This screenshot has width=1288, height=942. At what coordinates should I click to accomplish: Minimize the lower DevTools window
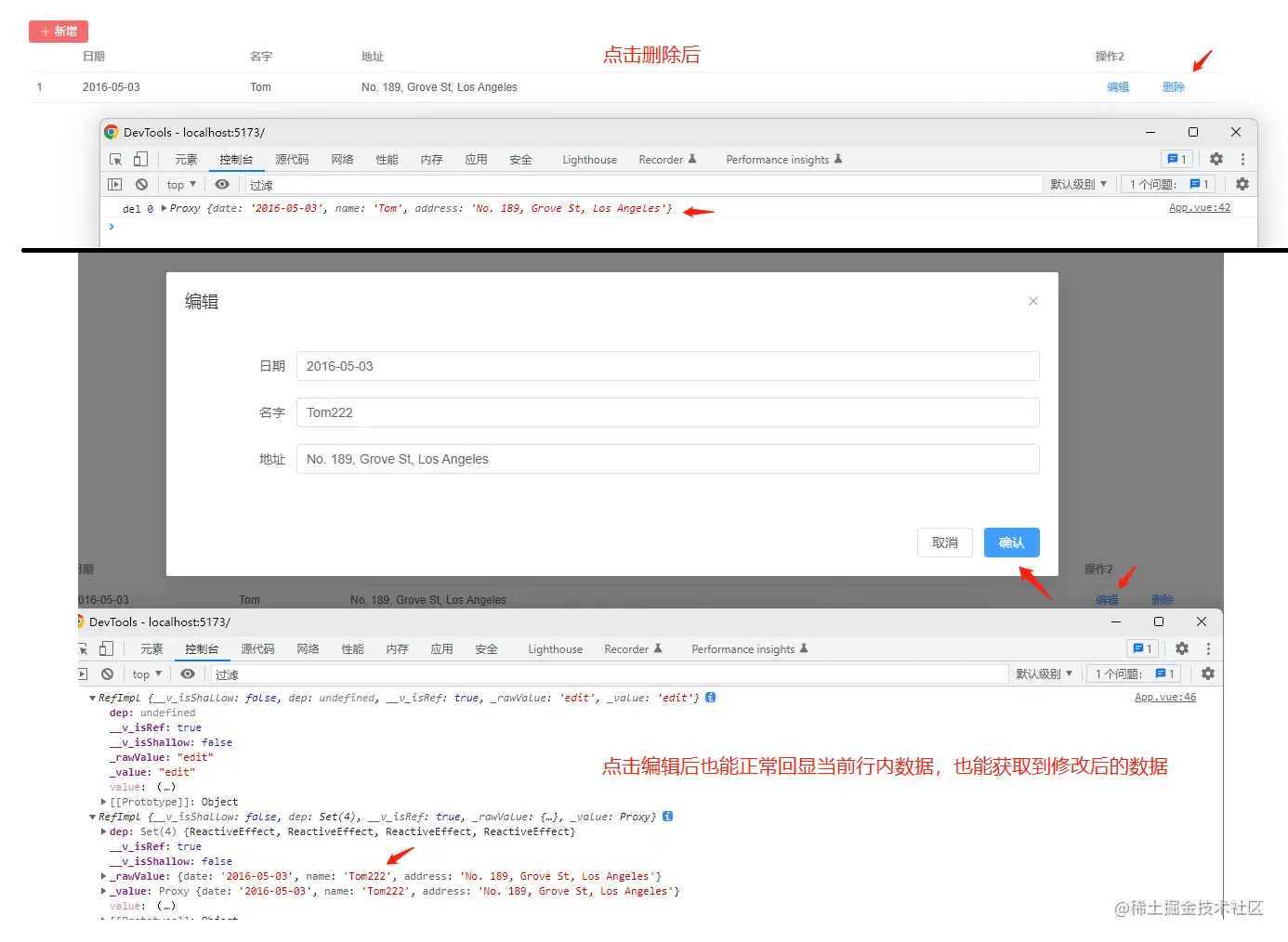click(1116, 621)
